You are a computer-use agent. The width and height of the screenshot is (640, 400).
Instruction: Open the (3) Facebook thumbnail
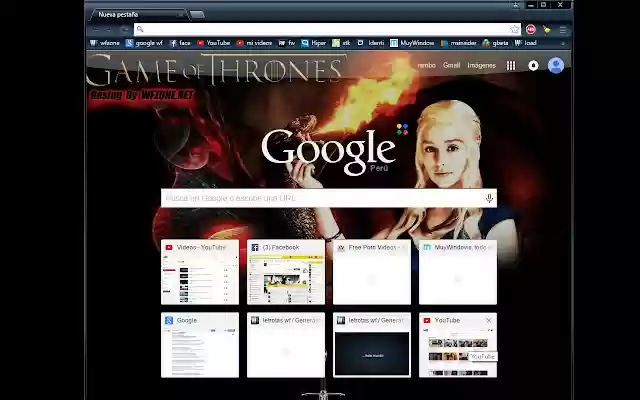click(286, 272)
